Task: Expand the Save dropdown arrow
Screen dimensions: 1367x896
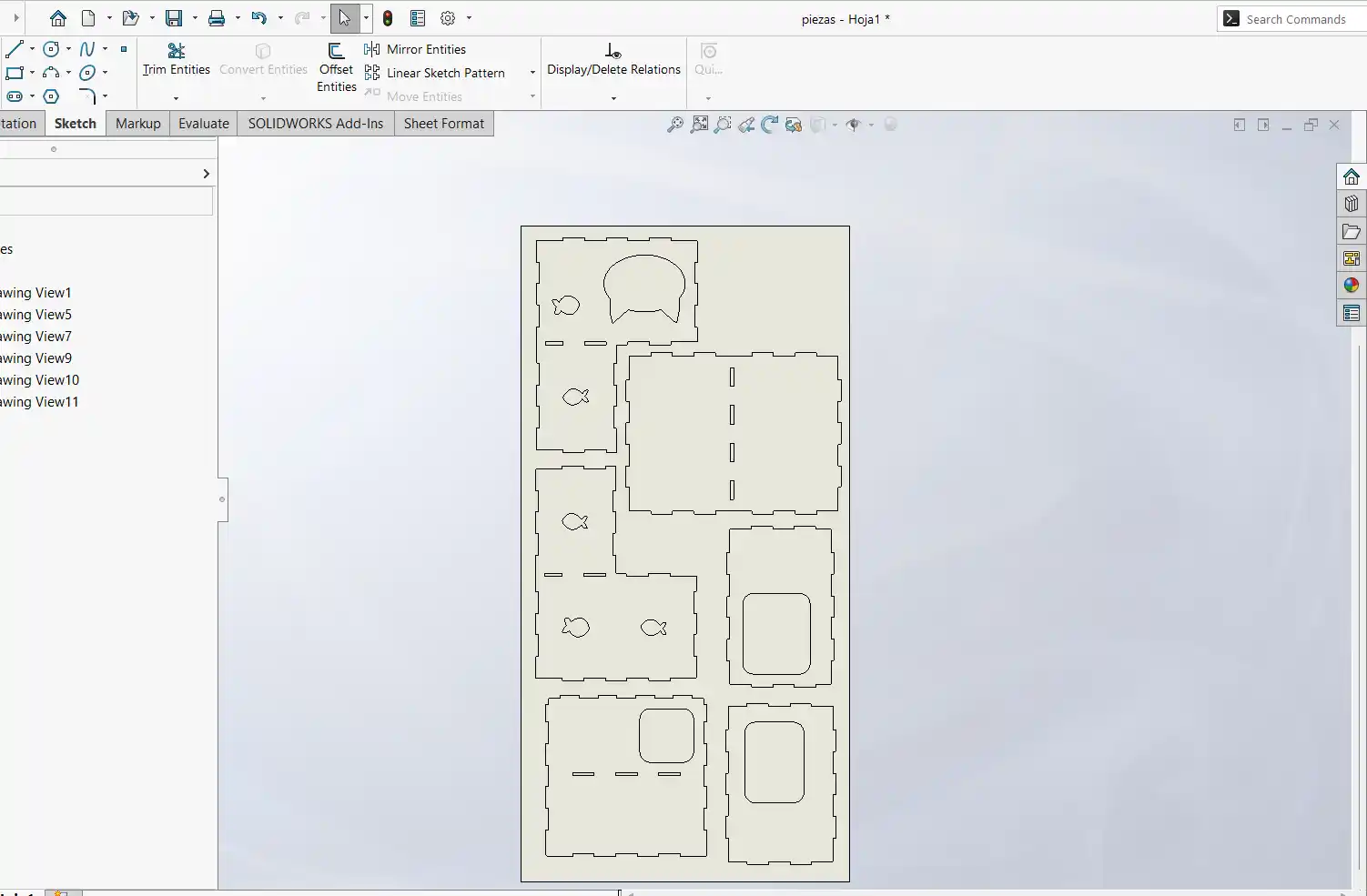Action: pos(195,18)
